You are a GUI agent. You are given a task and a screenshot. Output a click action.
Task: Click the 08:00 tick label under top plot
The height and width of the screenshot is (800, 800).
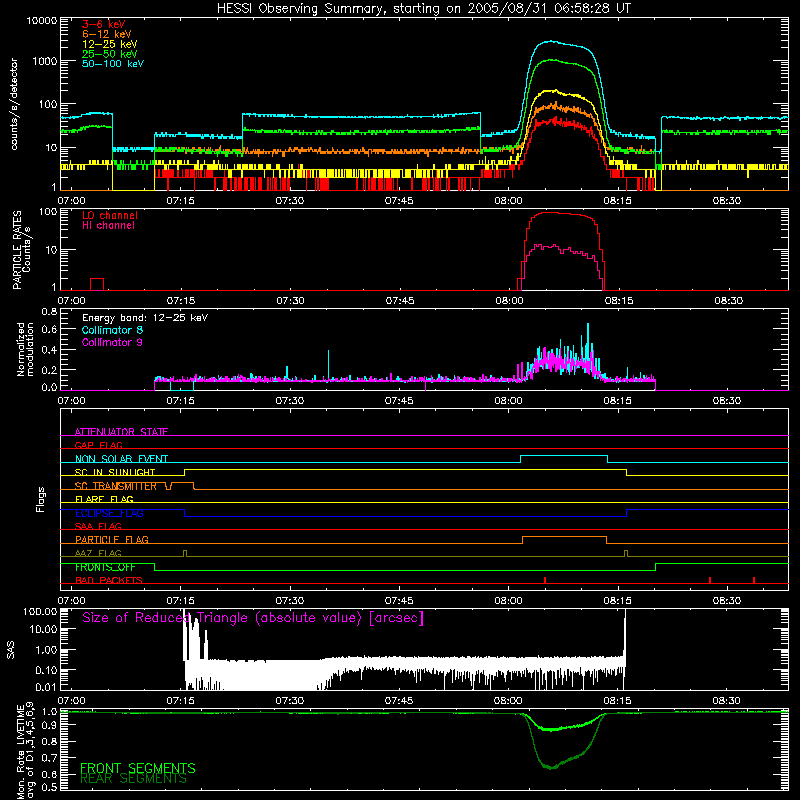508,201
